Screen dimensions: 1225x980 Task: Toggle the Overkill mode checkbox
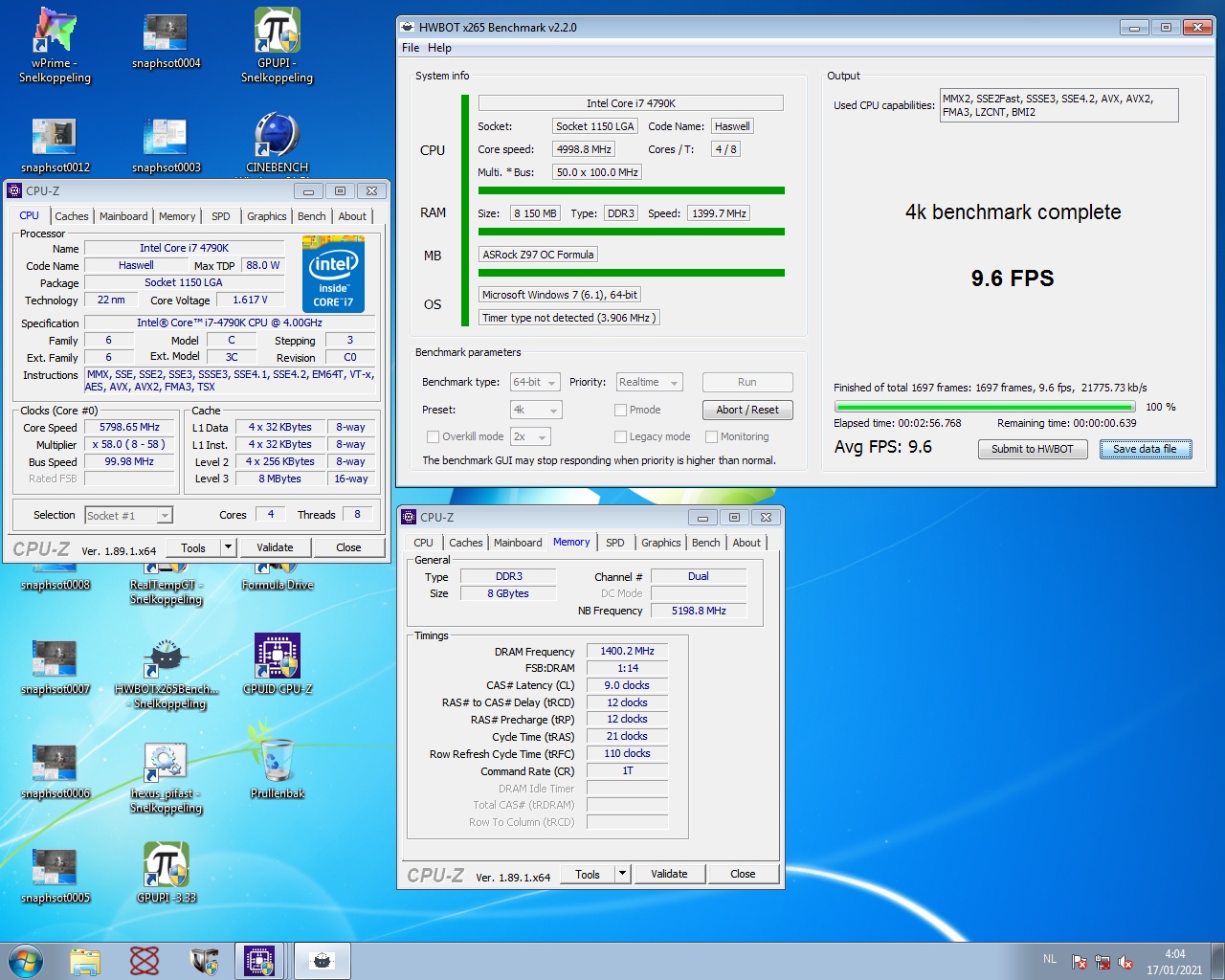[x=433, y=436]
